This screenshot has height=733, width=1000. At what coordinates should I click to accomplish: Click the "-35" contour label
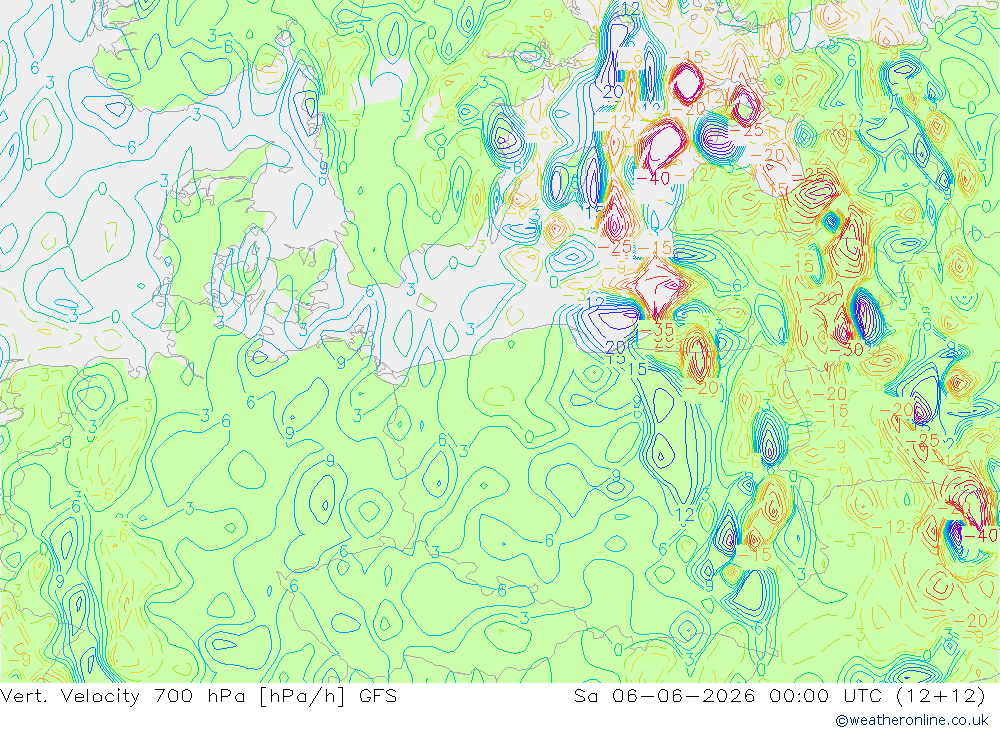click(x=656, y=330)
